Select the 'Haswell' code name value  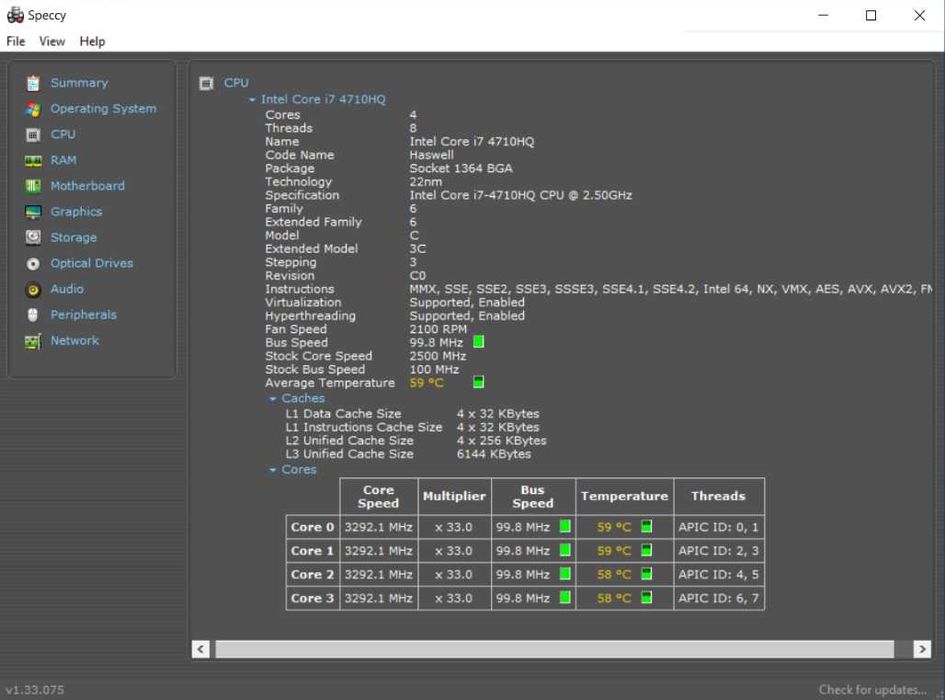pos(432,155)
